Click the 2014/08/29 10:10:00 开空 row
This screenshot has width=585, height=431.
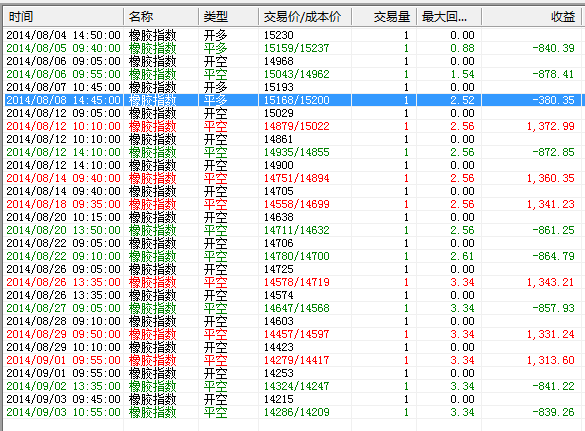pos(292,347)
